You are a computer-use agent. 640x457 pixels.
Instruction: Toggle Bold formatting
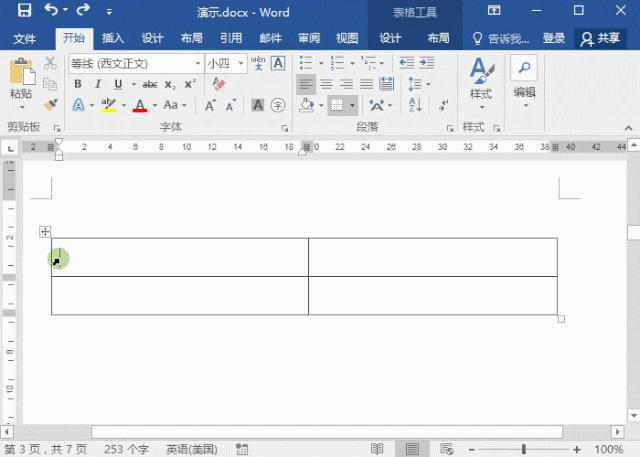point(78,84)
